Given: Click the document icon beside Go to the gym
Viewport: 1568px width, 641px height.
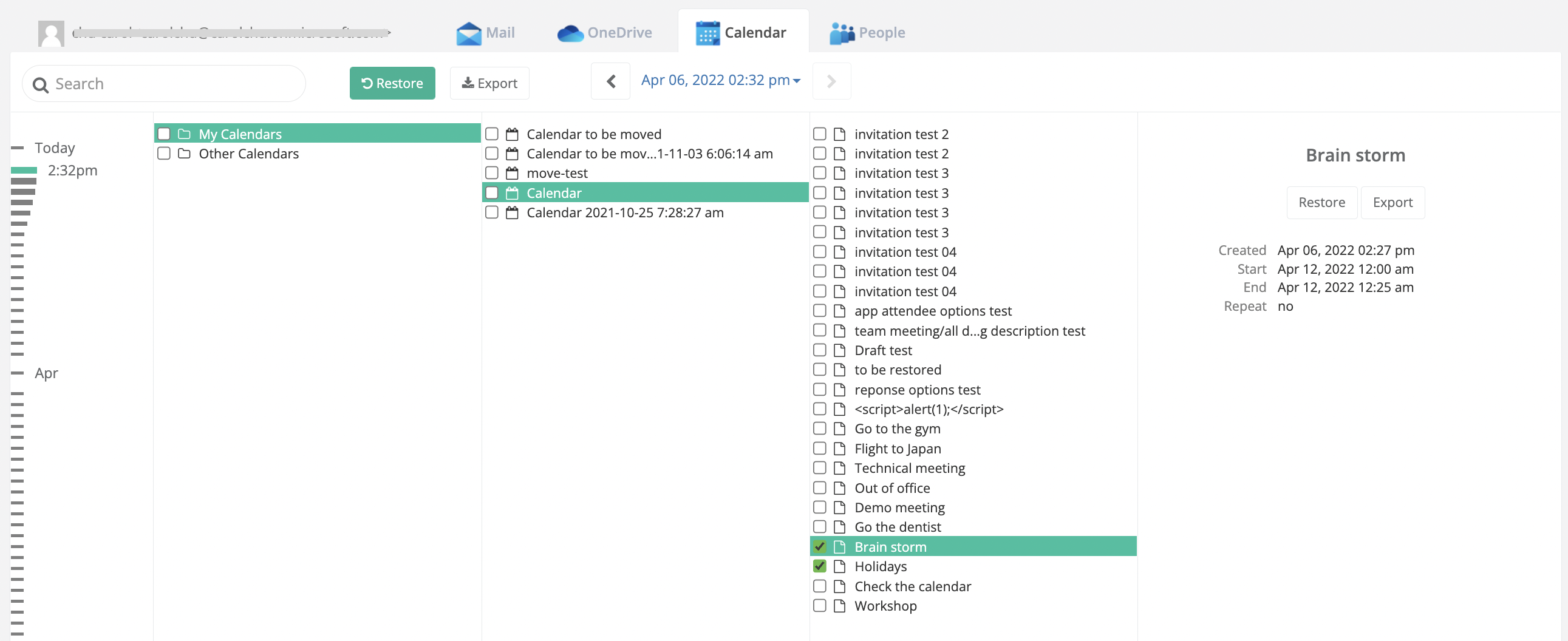Looking at the screenshot, I should click(x=839, y=429).
